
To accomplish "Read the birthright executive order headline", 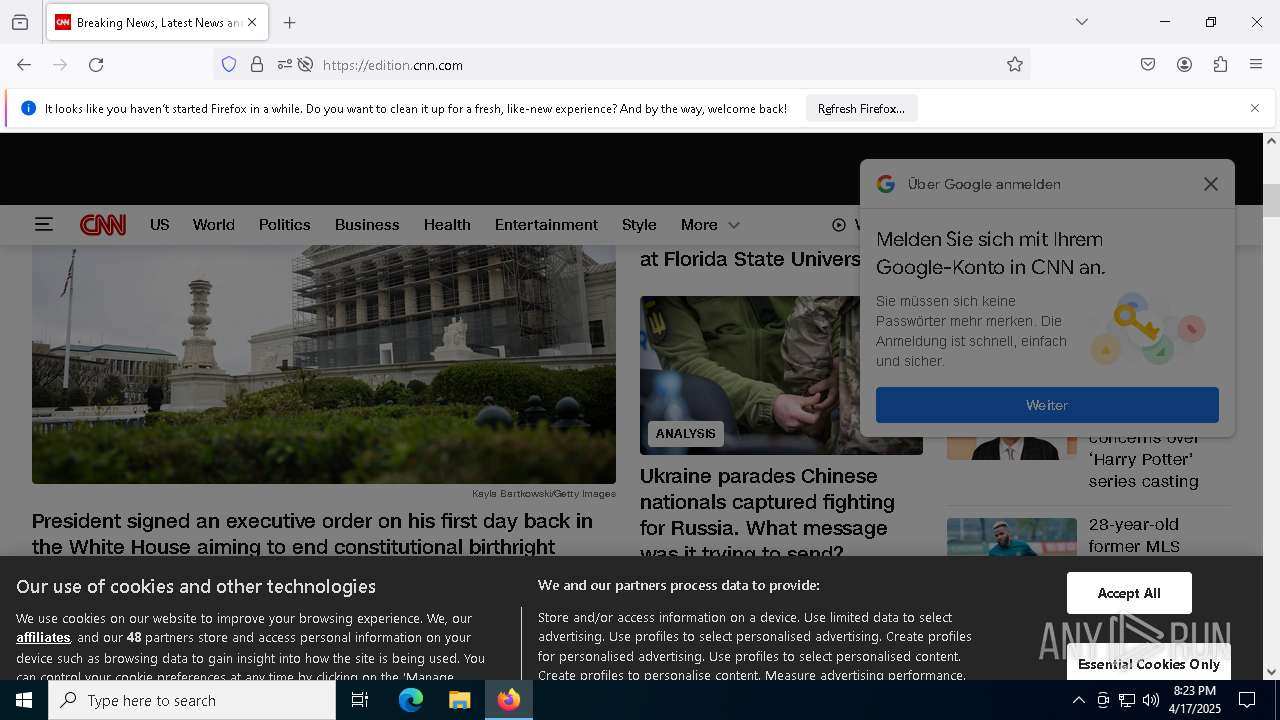I will [312, 534].
